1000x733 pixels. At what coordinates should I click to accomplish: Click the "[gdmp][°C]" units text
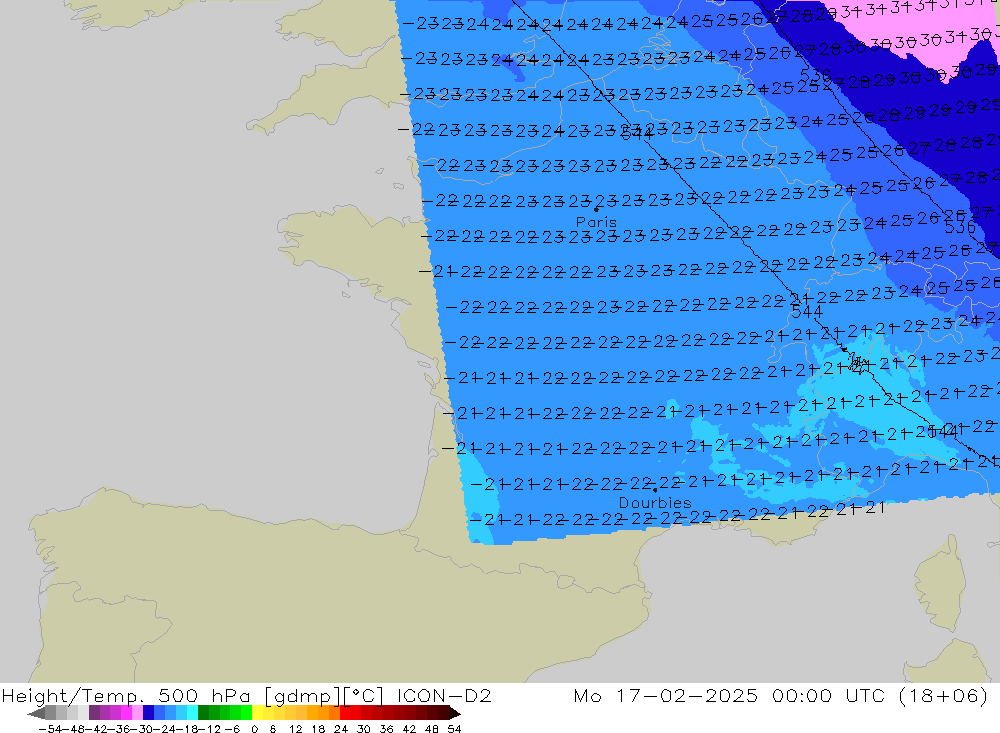(x=324, y=695)
